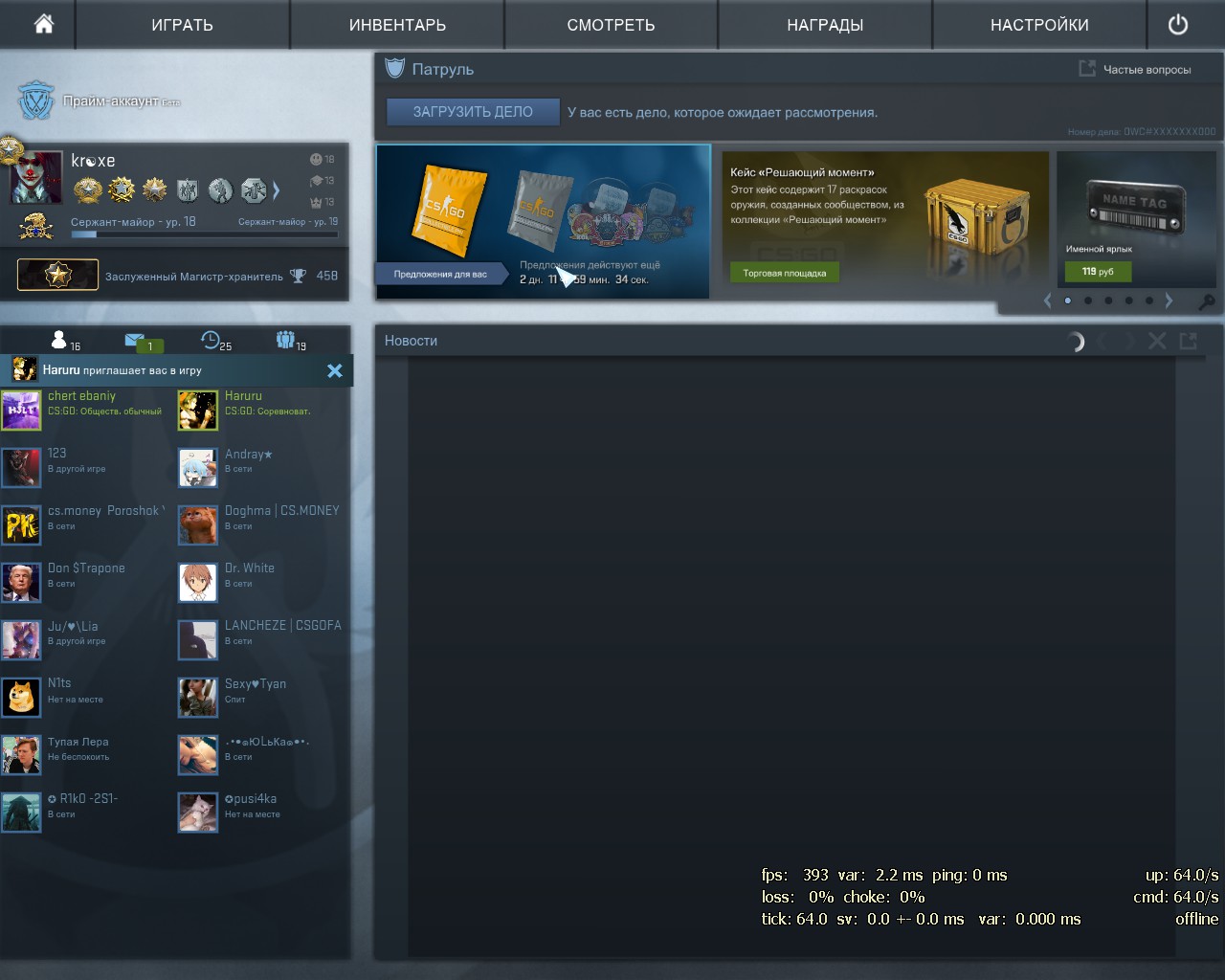The image size is (1225, 980).
Task: Switch to the friends list tab
Action: pyautogui.click(x=64, y=340)
